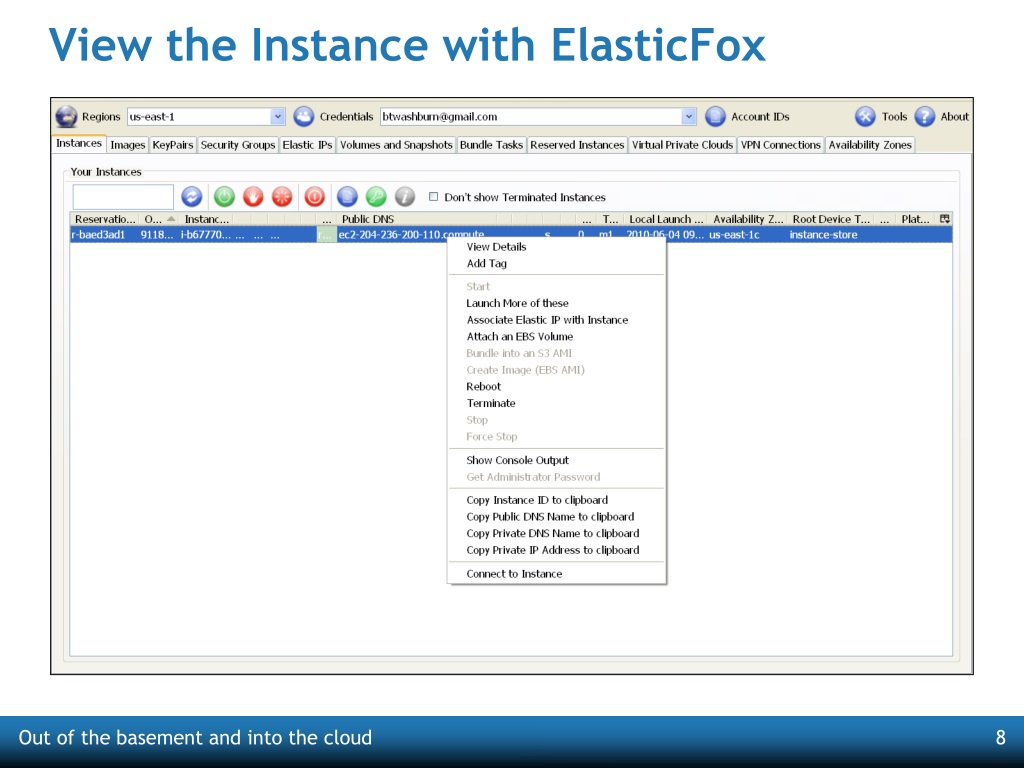The image size is (1024, 768).
Task: Open the Bundle Tasks tab
Action: (x=491, y=145)
